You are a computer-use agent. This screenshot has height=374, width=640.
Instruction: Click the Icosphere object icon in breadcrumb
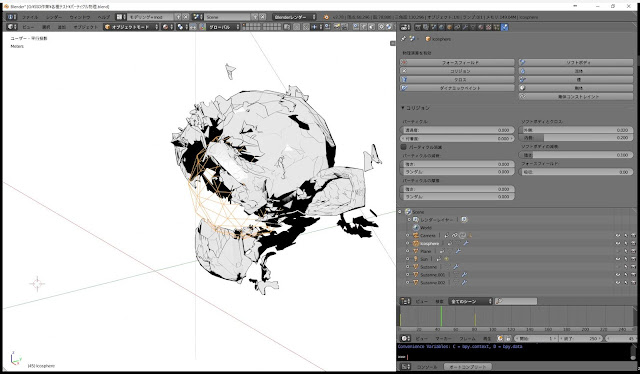428,39
